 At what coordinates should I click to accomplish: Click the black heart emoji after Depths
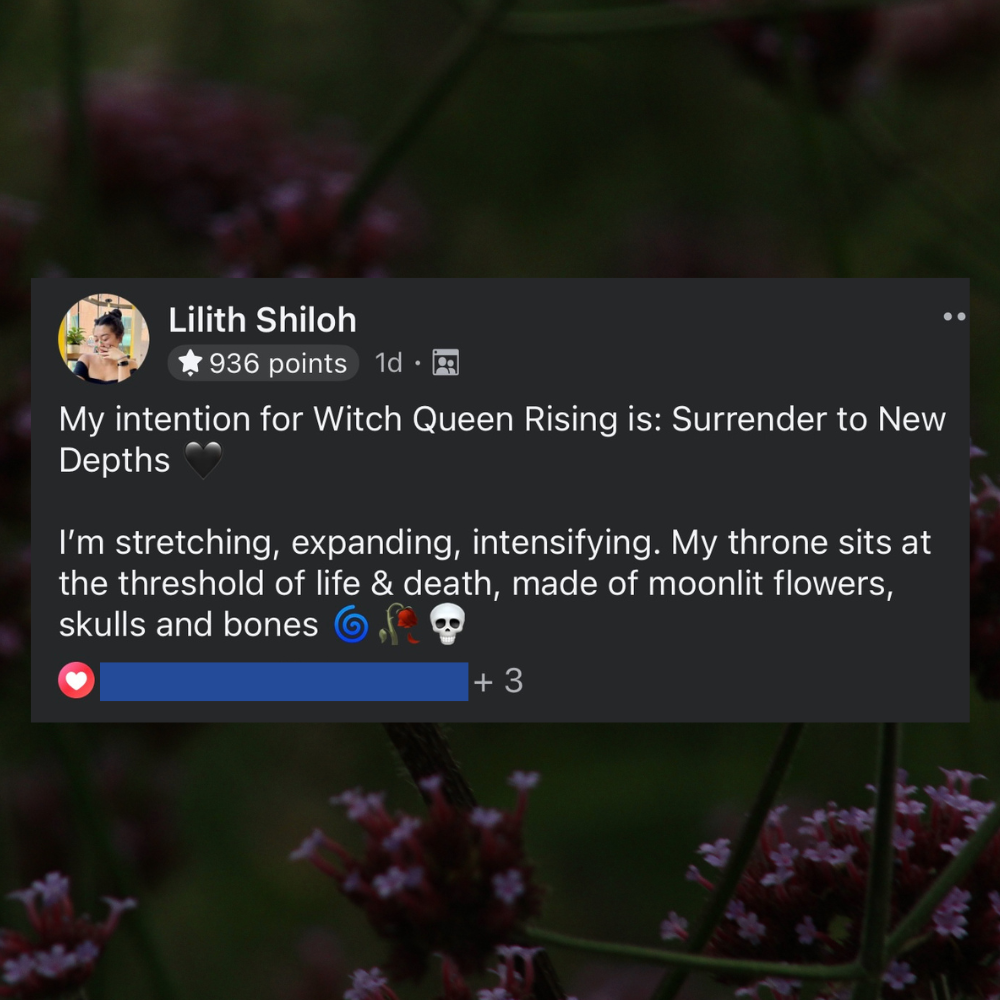pos(203,460)
